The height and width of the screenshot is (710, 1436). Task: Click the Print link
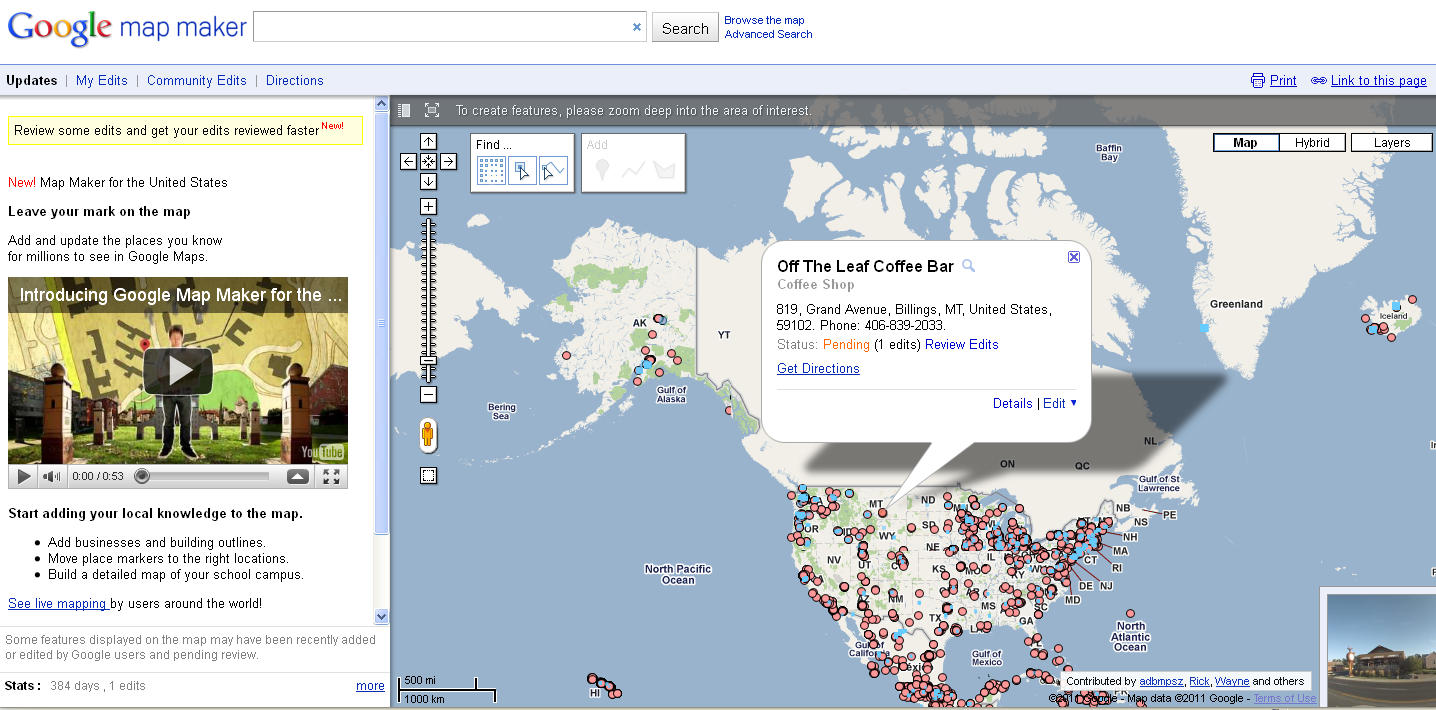point(1283,80)
